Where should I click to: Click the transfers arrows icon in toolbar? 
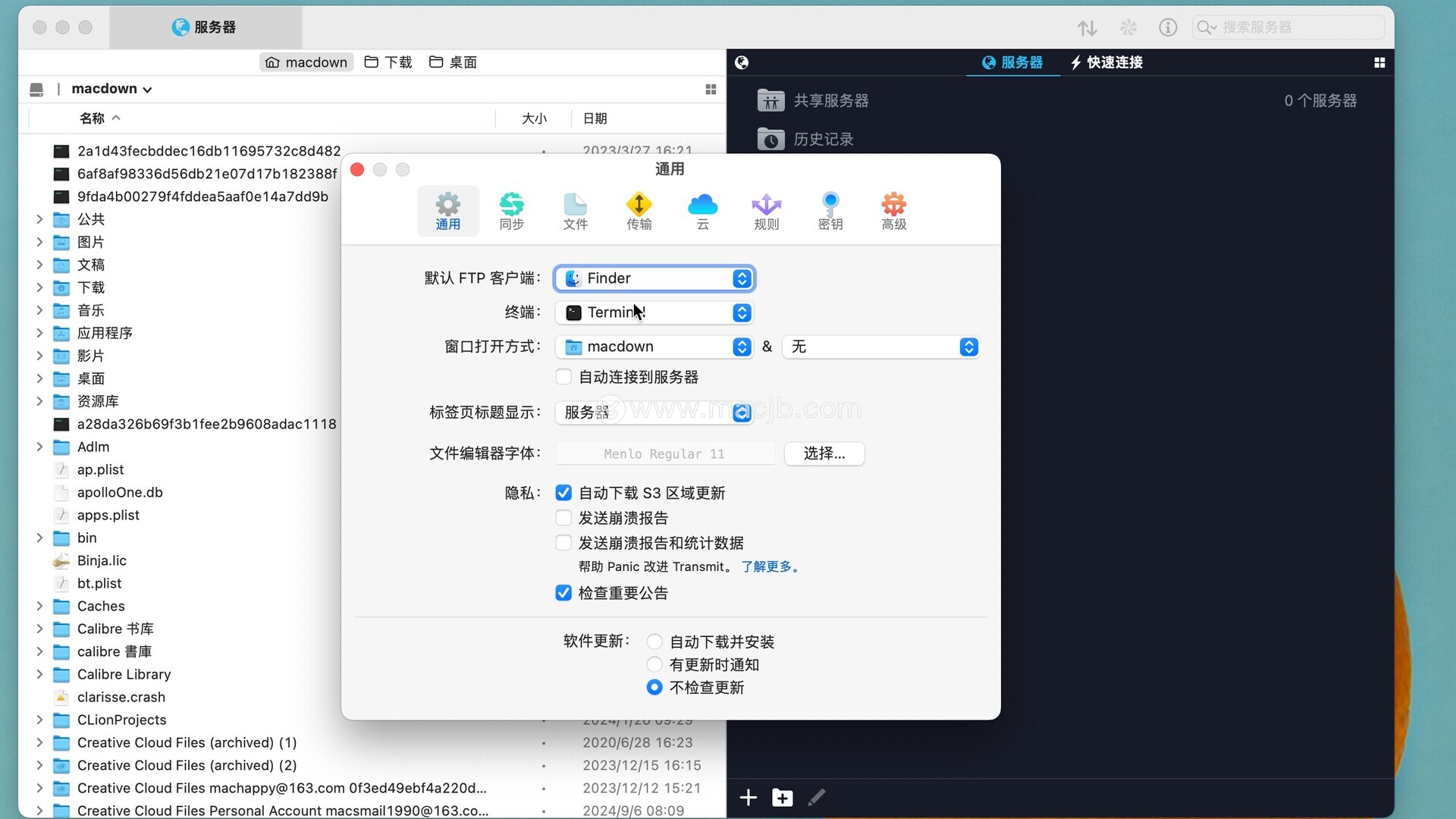[x=1087, y=27]
